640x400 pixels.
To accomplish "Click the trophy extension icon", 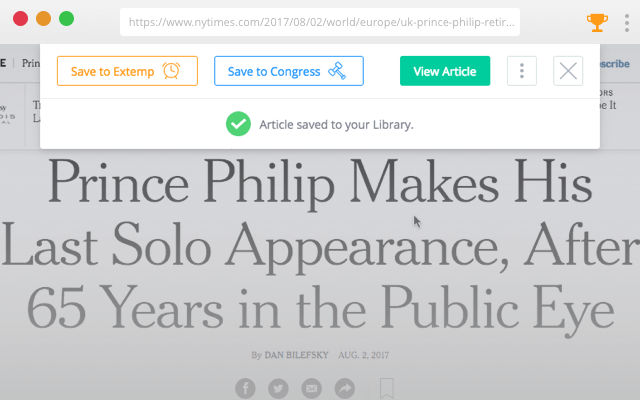I will [x=597, y=21].
